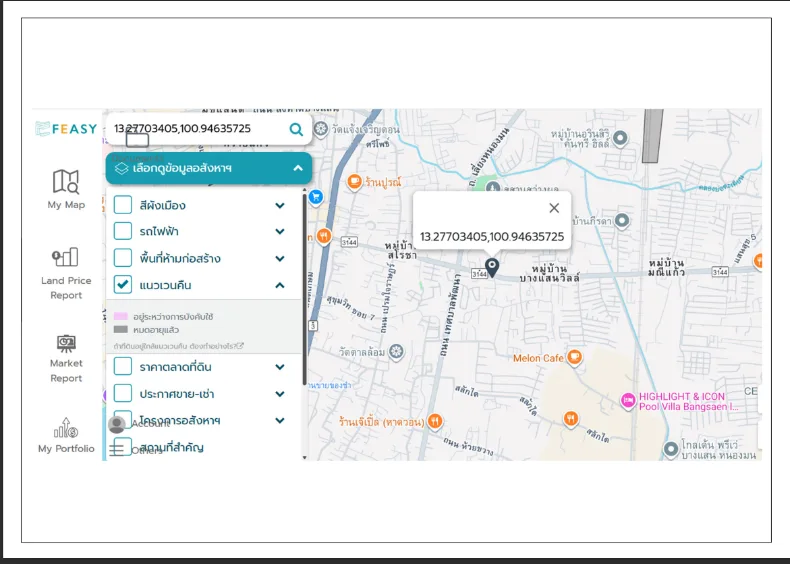The height and width of the screenshot is (564, 790).
Task: Click the blue shopping cart marker
Action: [316, 197]
